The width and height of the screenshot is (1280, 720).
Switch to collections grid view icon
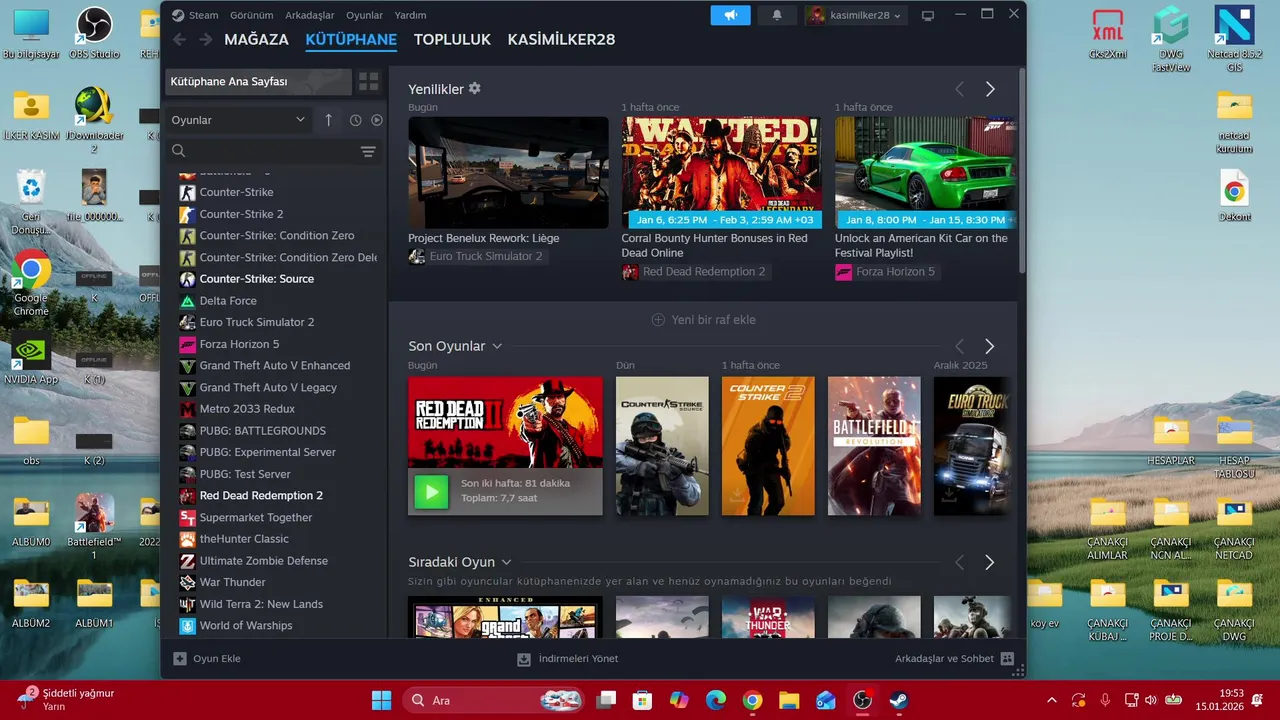click(369, 82)
